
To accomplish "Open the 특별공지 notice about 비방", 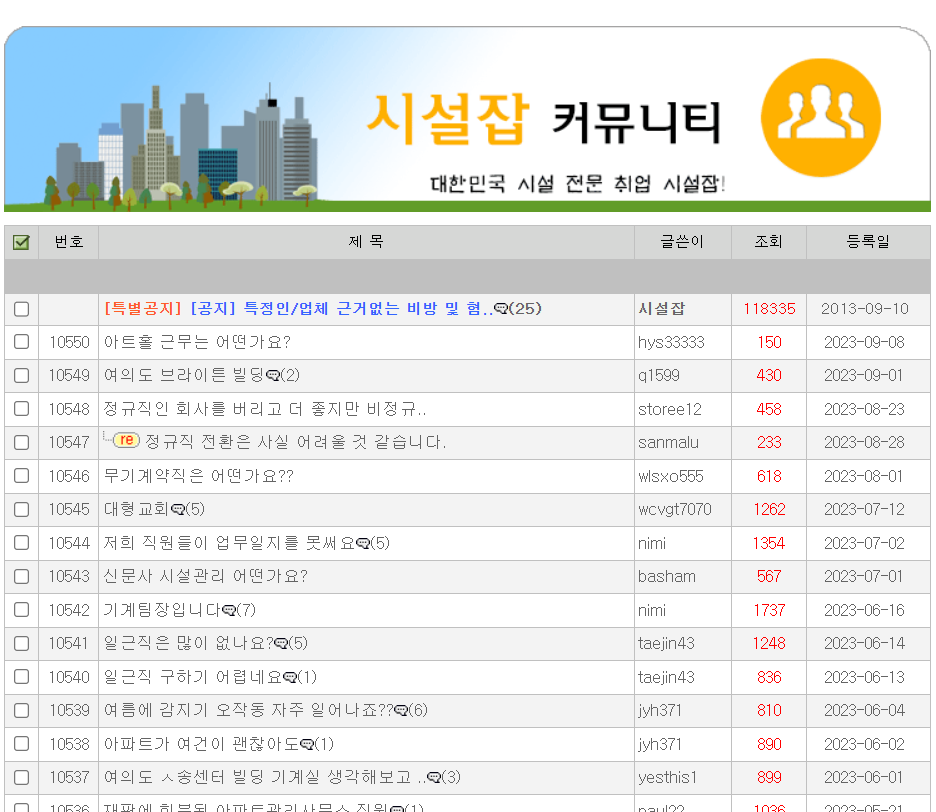I will pyautogui.click(x=298, y=309).
